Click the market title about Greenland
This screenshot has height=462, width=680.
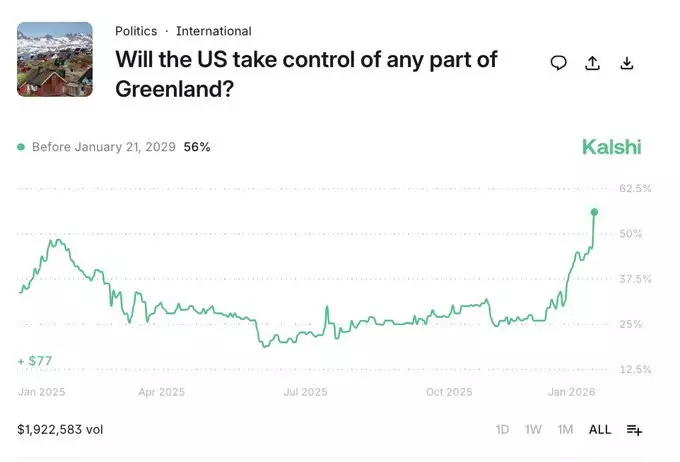pos(306,74)
